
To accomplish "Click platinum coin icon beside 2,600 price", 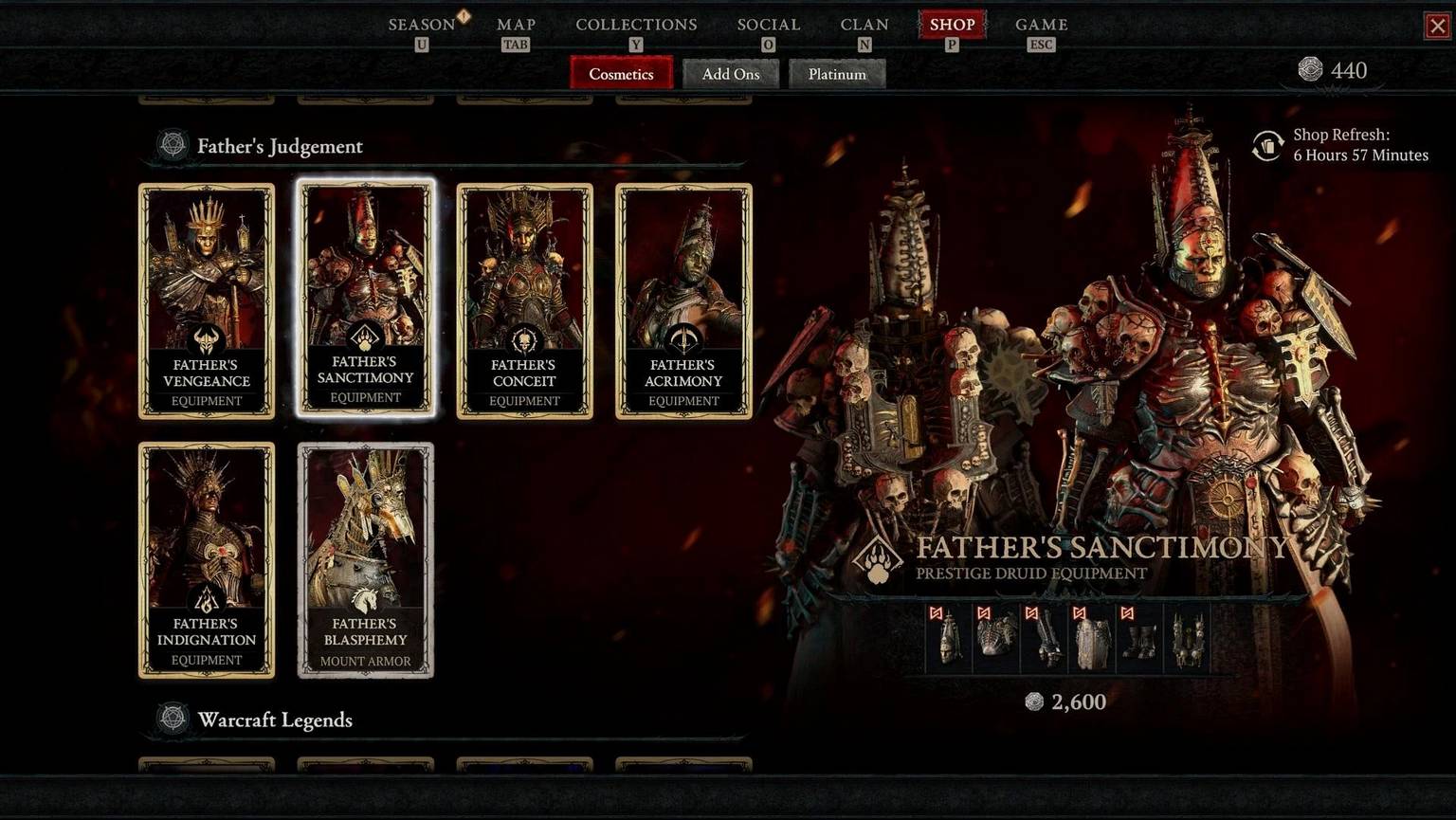I will click(x=1034, y=701).
